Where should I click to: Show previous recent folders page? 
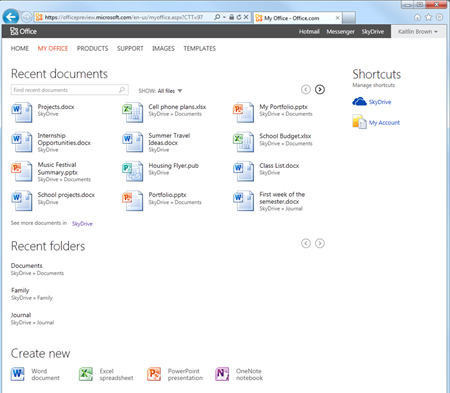point(306,243)
